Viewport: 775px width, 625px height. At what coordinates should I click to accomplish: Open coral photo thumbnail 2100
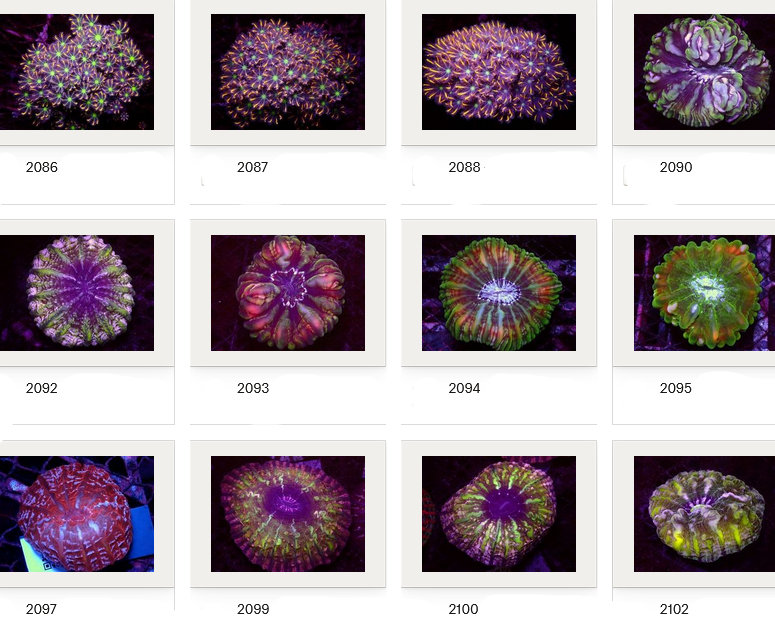click(x=499, y=514)
